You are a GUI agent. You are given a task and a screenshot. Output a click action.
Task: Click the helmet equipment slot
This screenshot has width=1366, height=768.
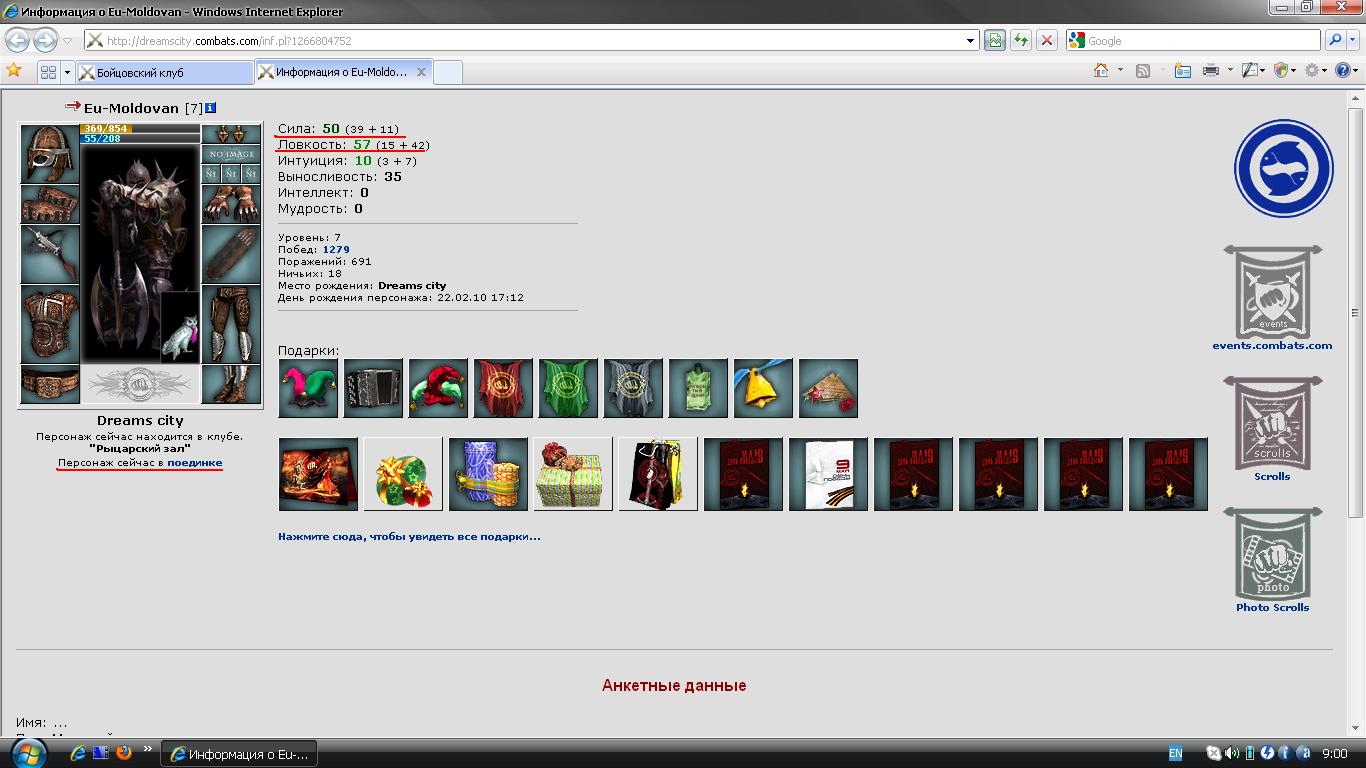tap(50, 154)
